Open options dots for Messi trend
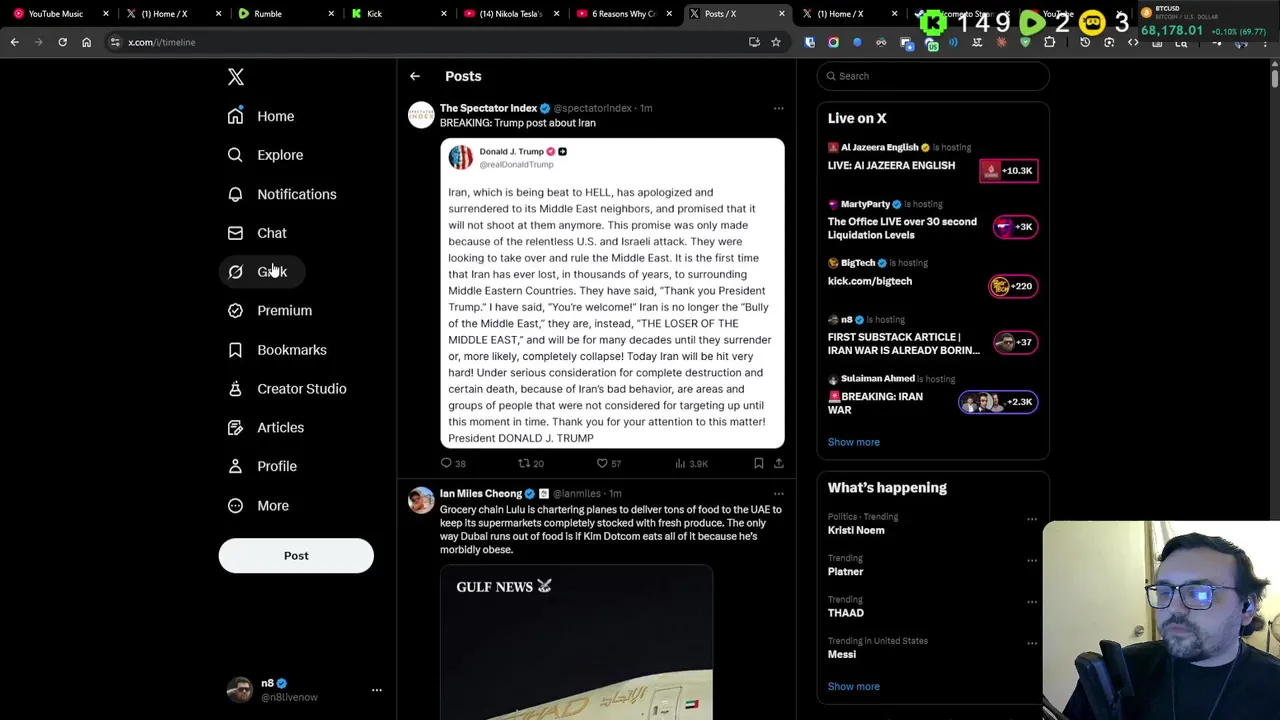Image resolution: width=1280 pixels, height=720 pixels. click(1031, 643)
